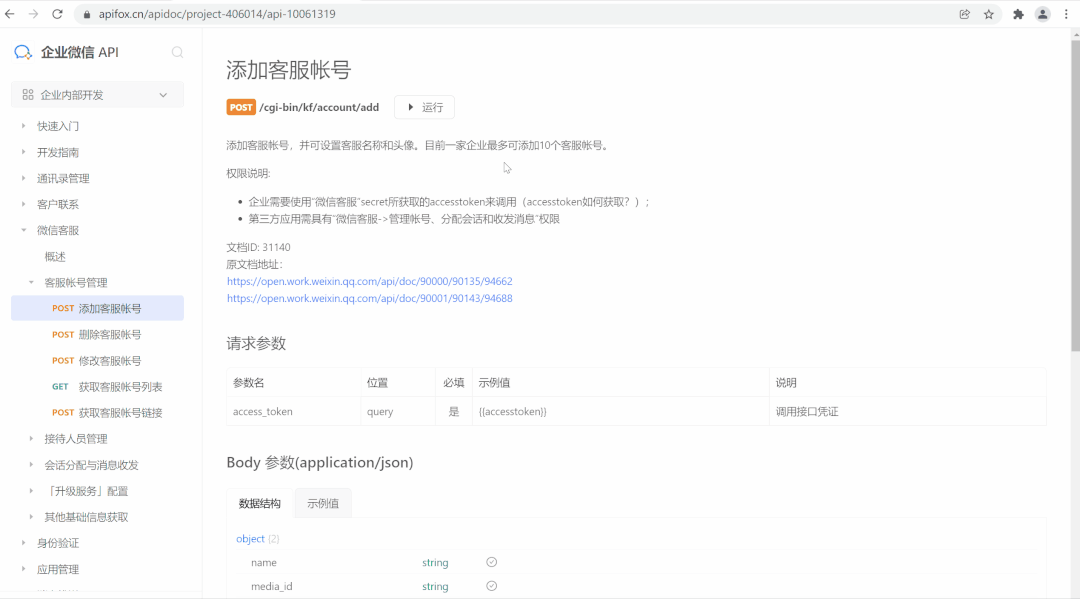
Task: Bookmark this page via the star icon
Action: click(987, 14)
